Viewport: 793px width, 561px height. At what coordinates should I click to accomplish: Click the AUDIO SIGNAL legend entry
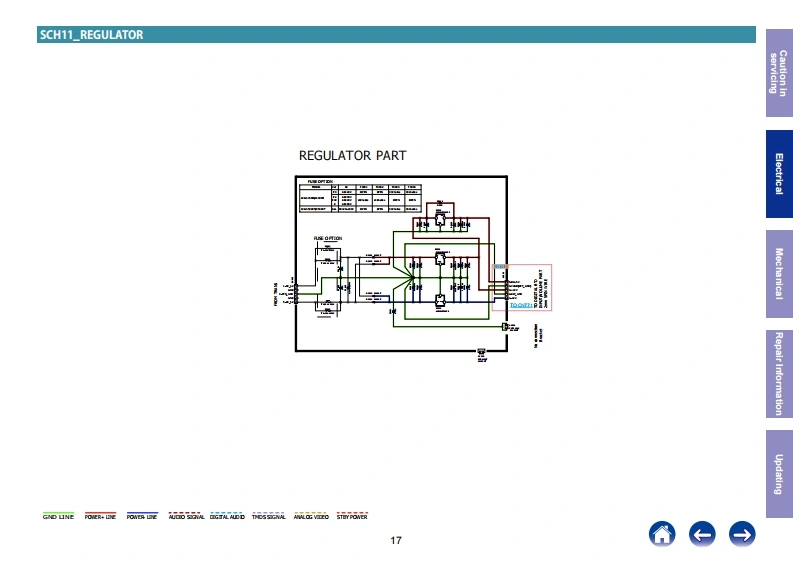tap(187, 515)
